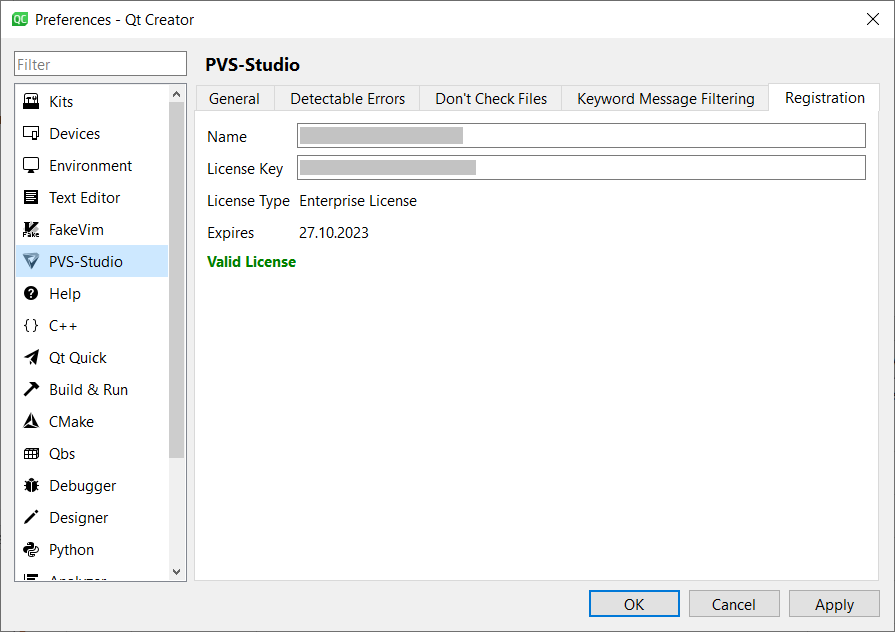Image resolution: width=895 pixels, height=632 pixels.
Task: Open the Detectable Errors tab
Action: [x=347, y=98]
